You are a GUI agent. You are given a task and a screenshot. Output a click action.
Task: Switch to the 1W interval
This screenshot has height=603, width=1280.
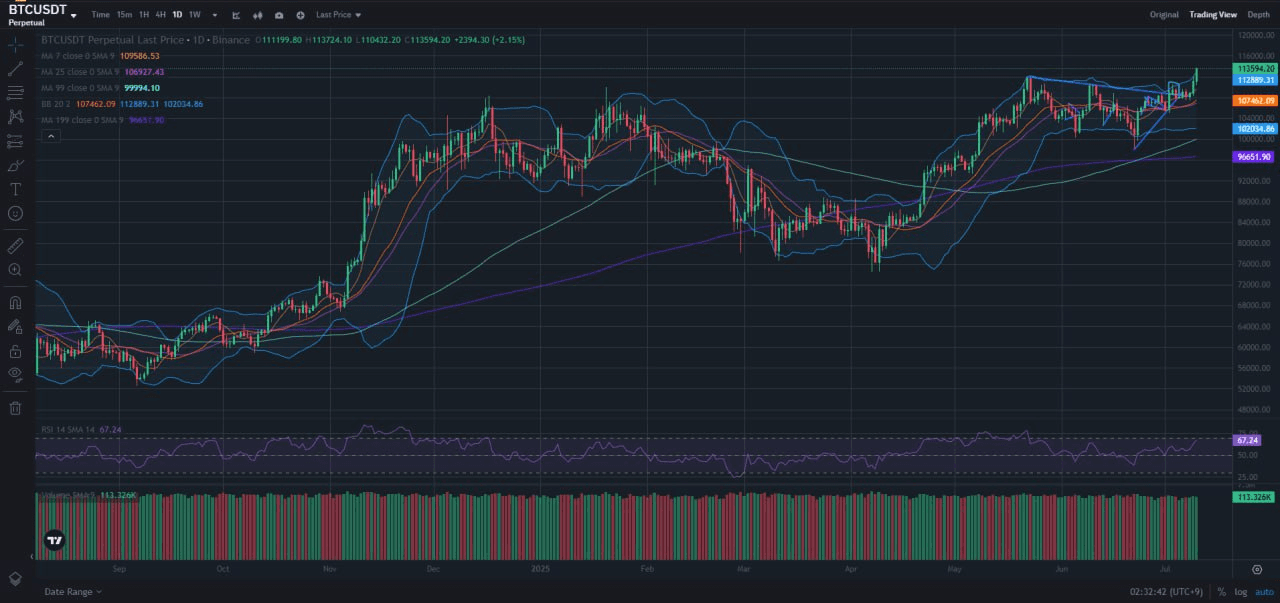click(194, 15)
